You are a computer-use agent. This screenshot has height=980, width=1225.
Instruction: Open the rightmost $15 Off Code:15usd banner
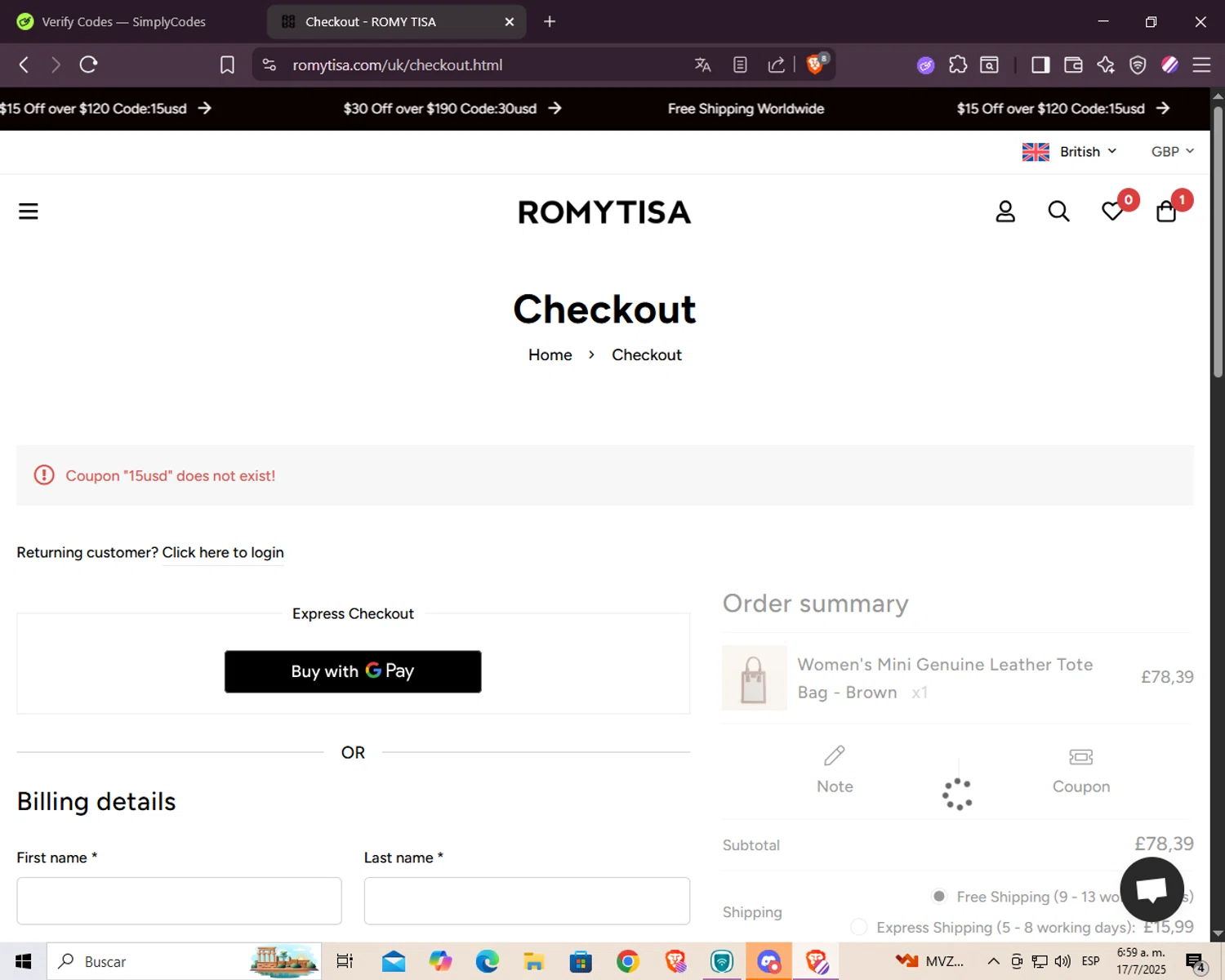coord(1063,109)
